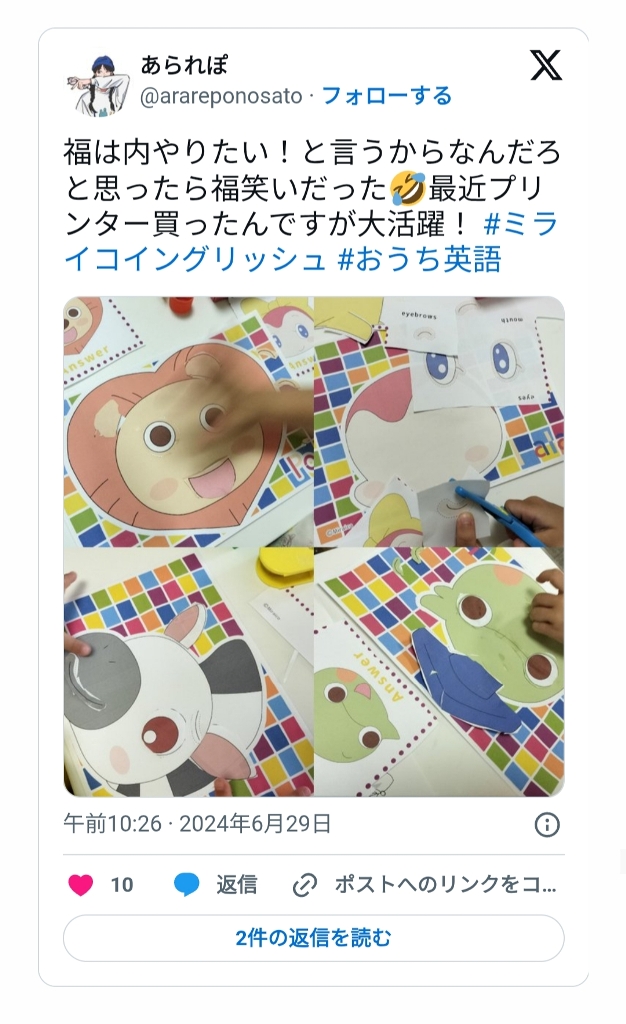
Task: Follow the account via フォローする
Action: [x=387, y=96]
